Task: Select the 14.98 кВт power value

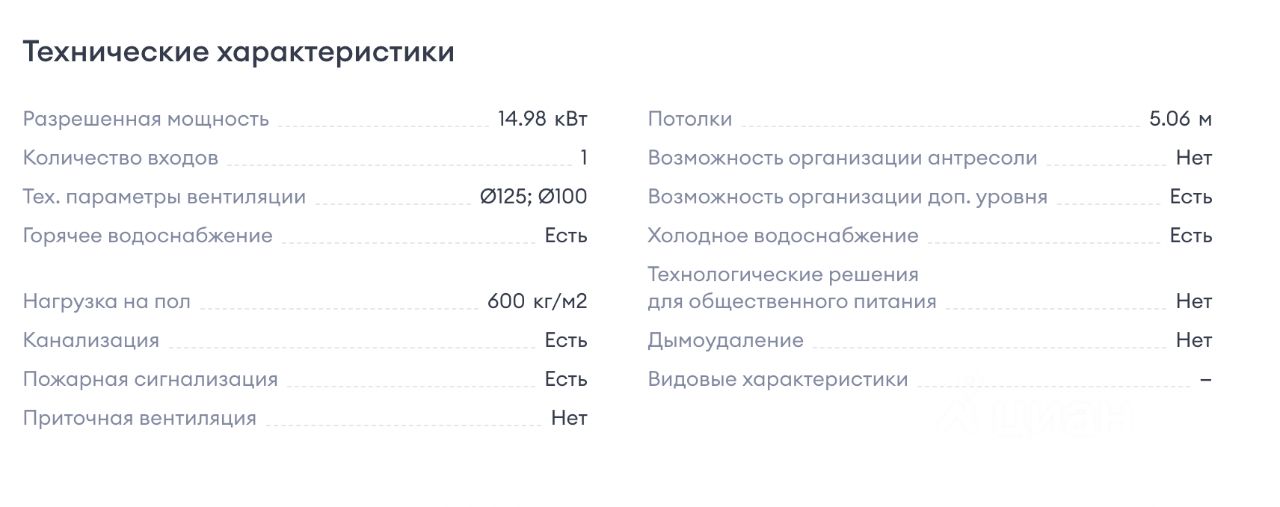Action: point(543,119)
